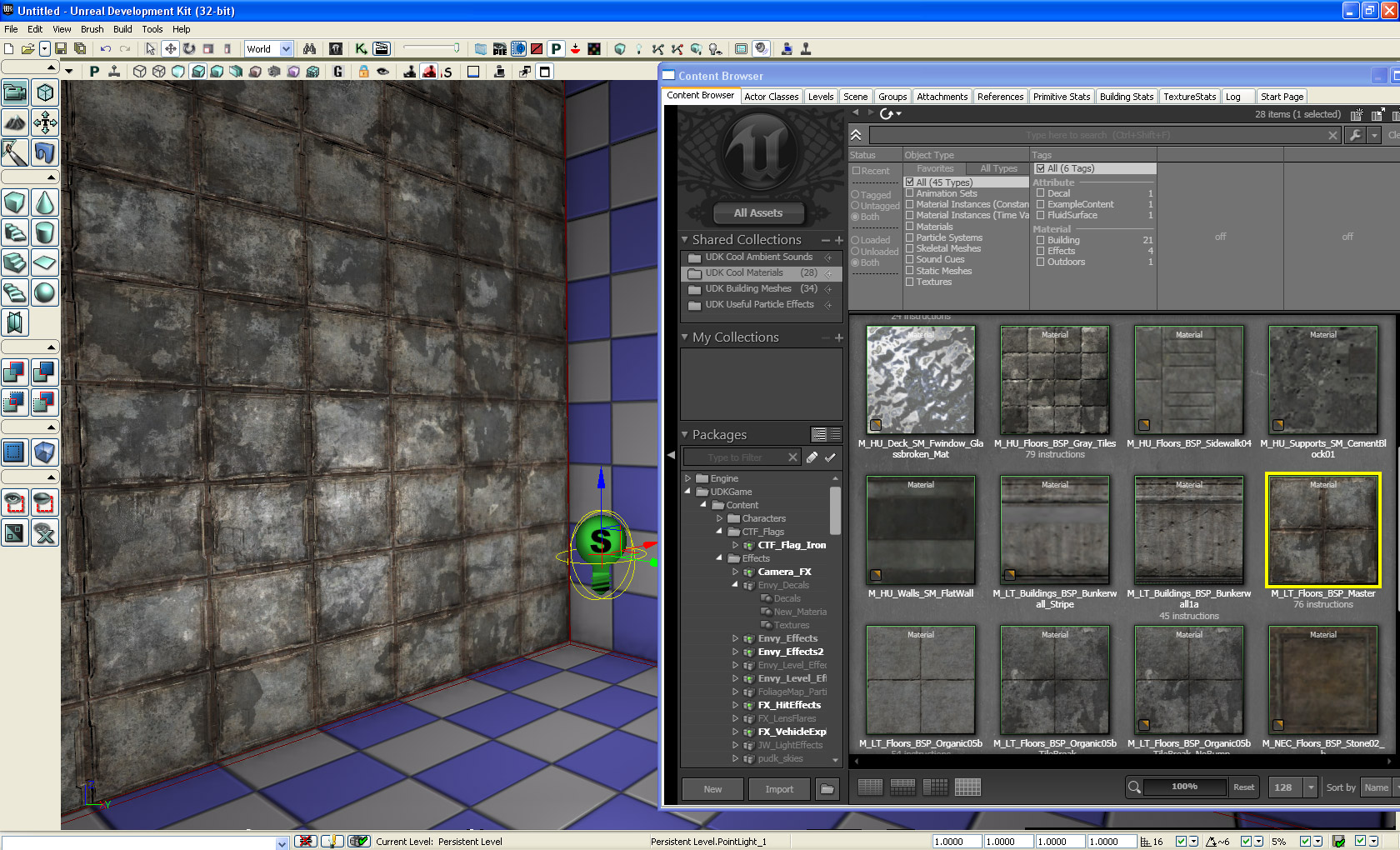The height and width of the screenshot is (850, 1400).
Task: Switch viewport to Lit mode cube icon
Action: pos(197,72)
